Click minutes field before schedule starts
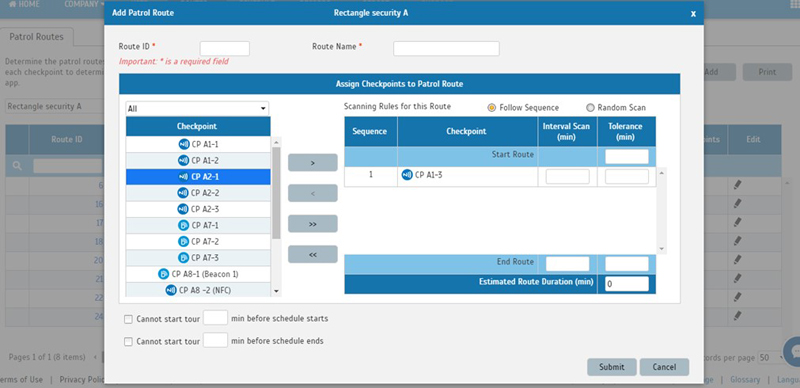 point(215,318)
